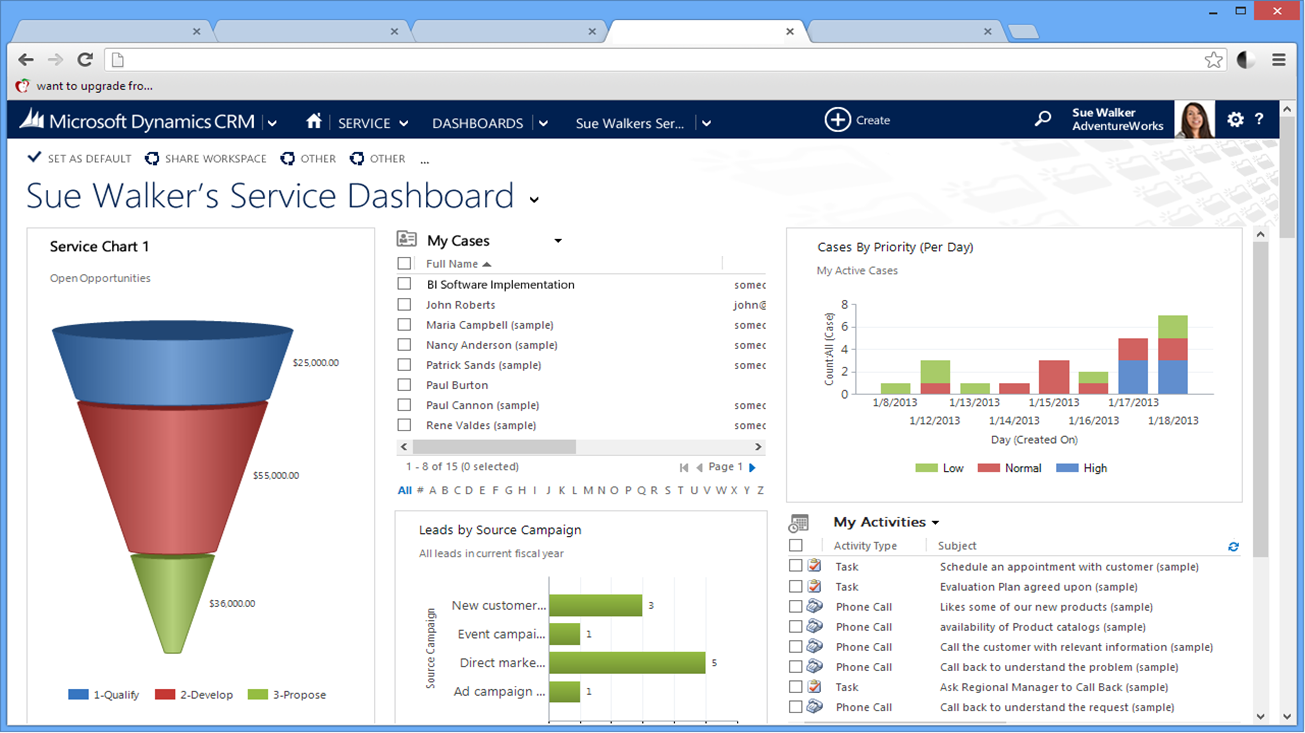Click the help question mark icon
Viewport: 1305px width, 733px height.
coord(1259,120)
